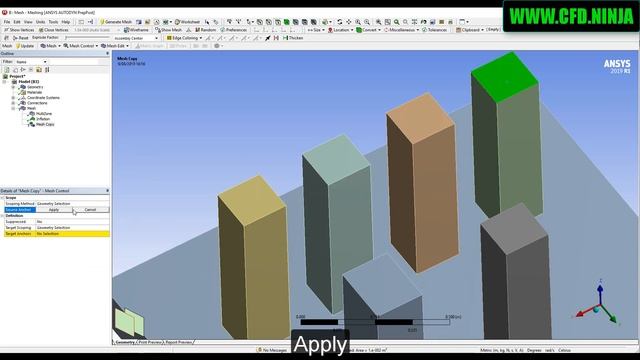Viewport: 640px width, 360px height.
Task: Open the Miscellaneous dropdown
Action: (x=402, y=30)
